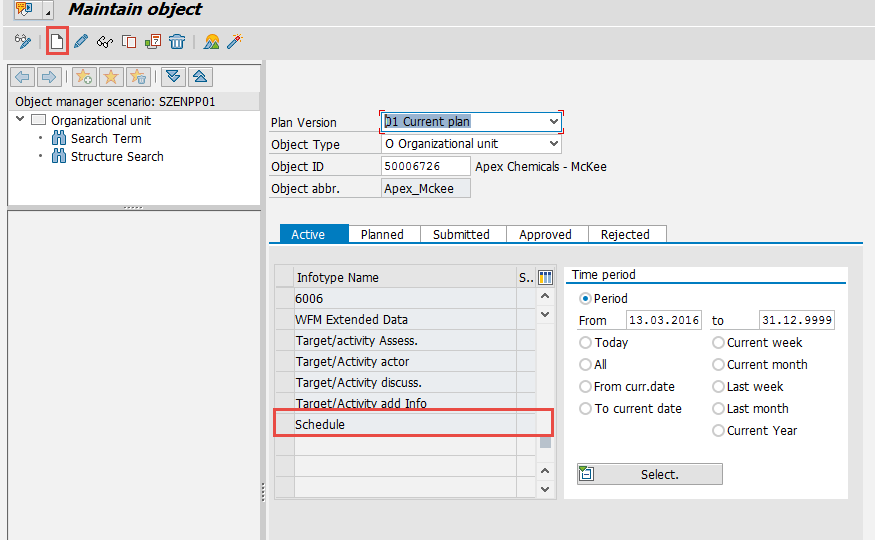Add to favorites with the star-plus icon
The height and width of the screenshot is (540, 875).
85,77
